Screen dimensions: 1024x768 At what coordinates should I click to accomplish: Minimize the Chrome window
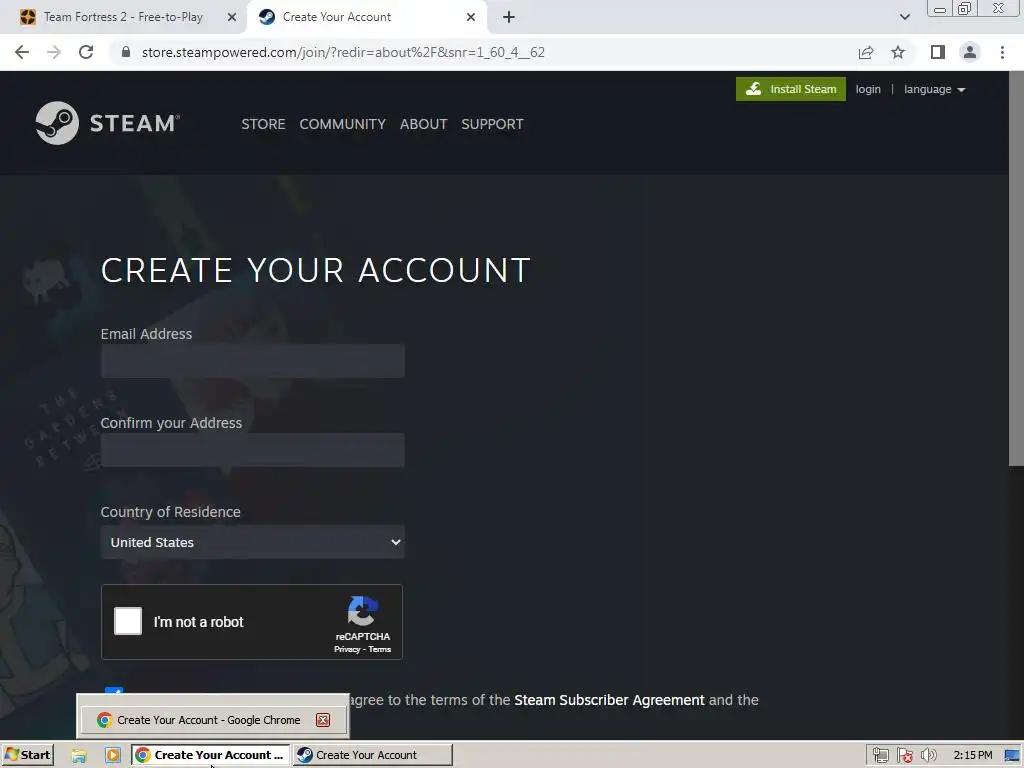(940, 8)
